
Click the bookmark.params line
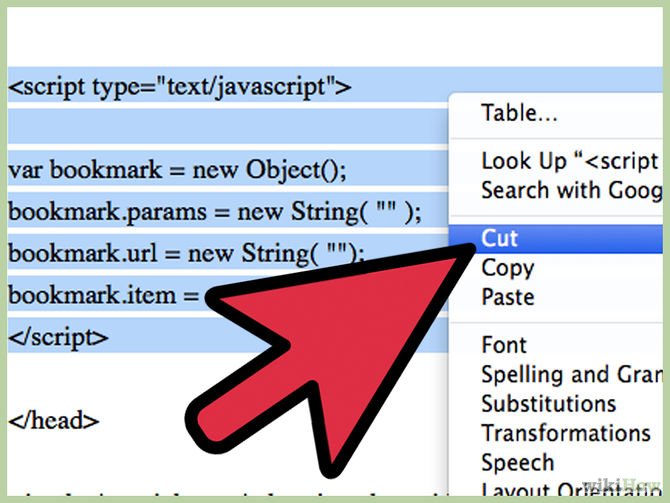215,212
